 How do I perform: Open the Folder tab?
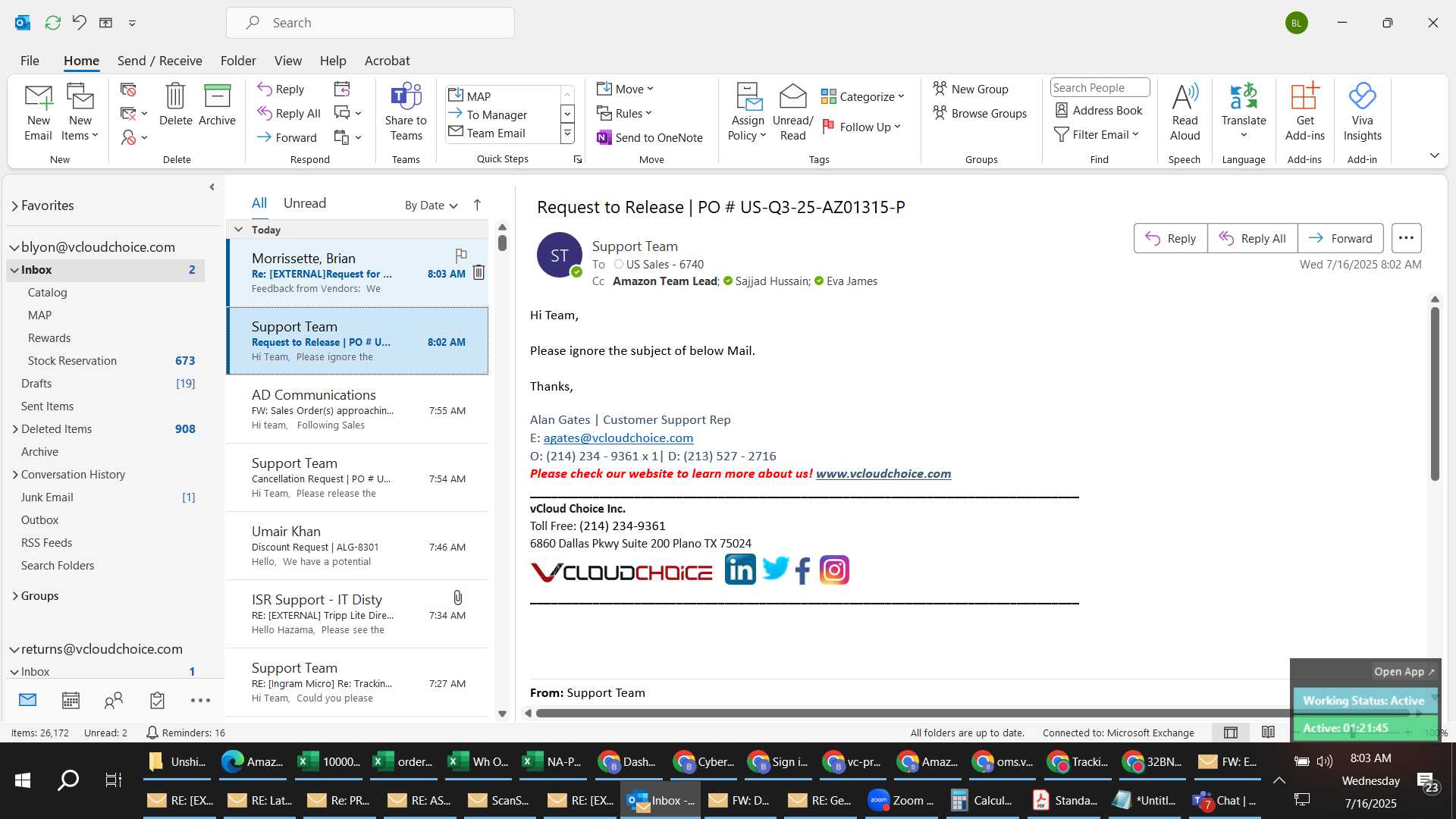[x=238, y=61]
